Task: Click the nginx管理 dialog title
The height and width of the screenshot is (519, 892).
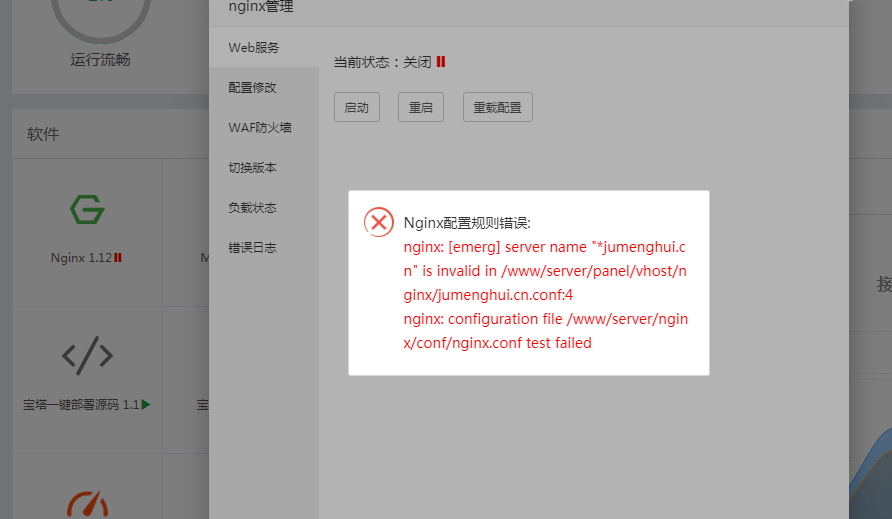Action: (261, 7)
